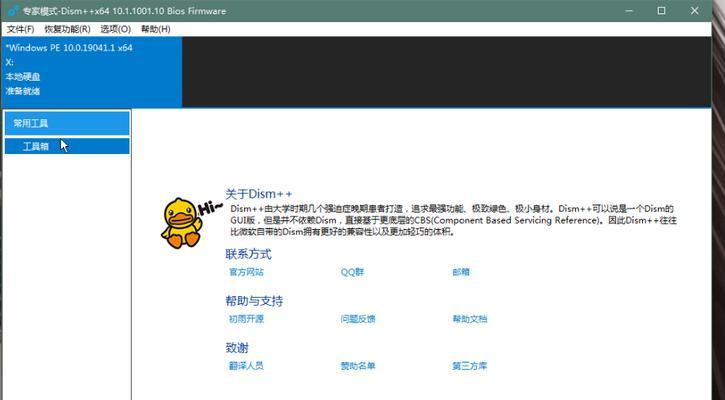Open the 翻译人员 credits link
This screenshot has width=725, height=400.
pyautogui.click(x=246, y=366)
